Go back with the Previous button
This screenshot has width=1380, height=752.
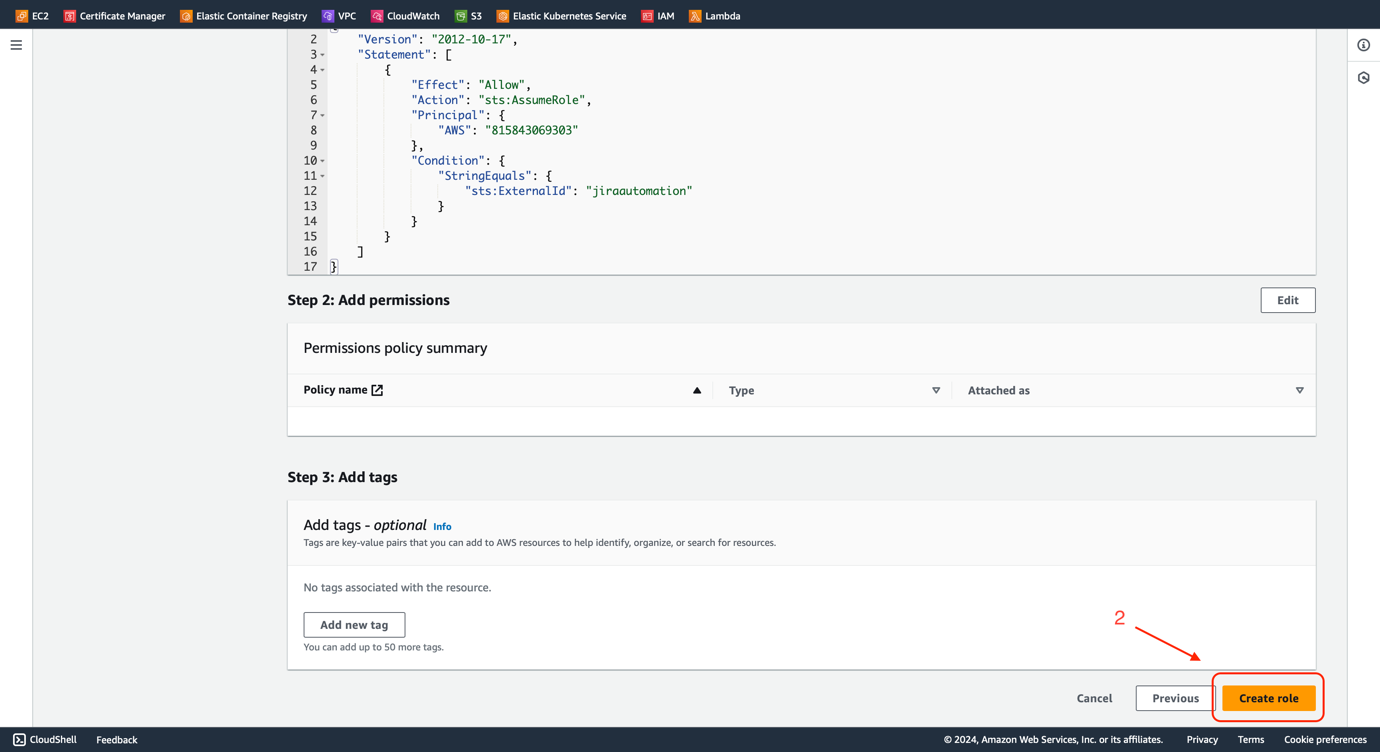point(1175,698)
